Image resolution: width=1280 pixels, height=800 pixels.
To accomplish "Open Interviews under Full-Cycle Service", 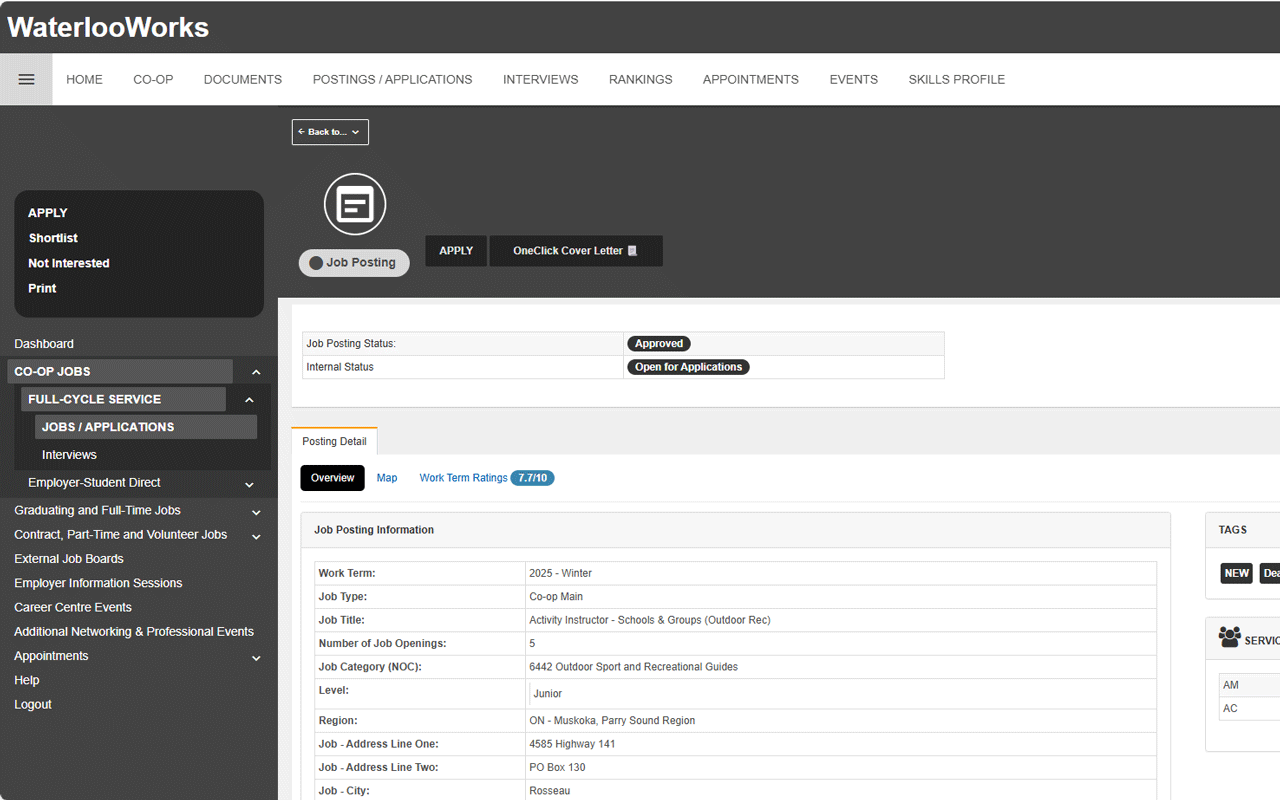I will click(x=69, y=455).
